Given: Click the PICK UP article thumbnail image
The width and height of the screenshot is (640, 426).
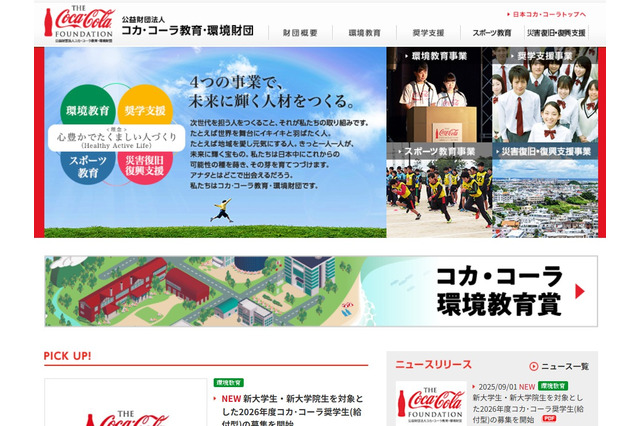Looking at the screenshot, I should [126, 402].
